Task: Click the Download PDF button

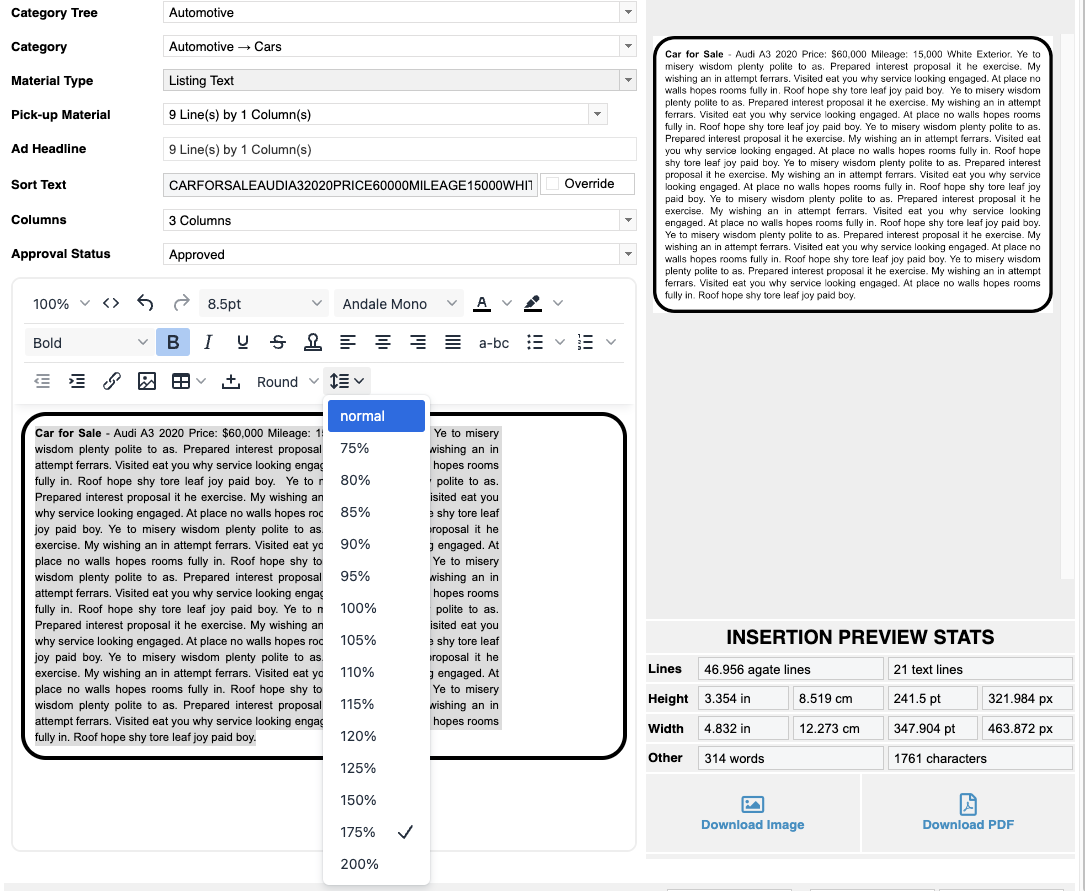Action: (968, 813)
